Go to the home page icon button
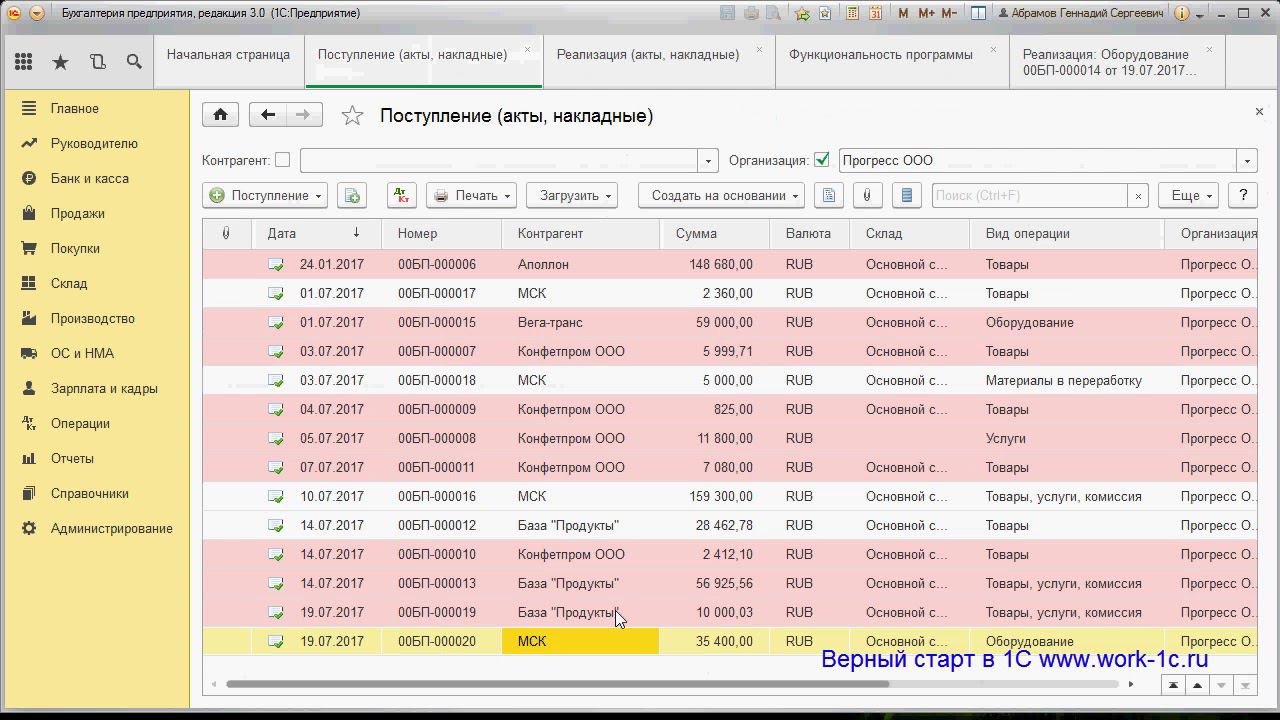Screen dimensions: 1280x720 pos(220,115)
